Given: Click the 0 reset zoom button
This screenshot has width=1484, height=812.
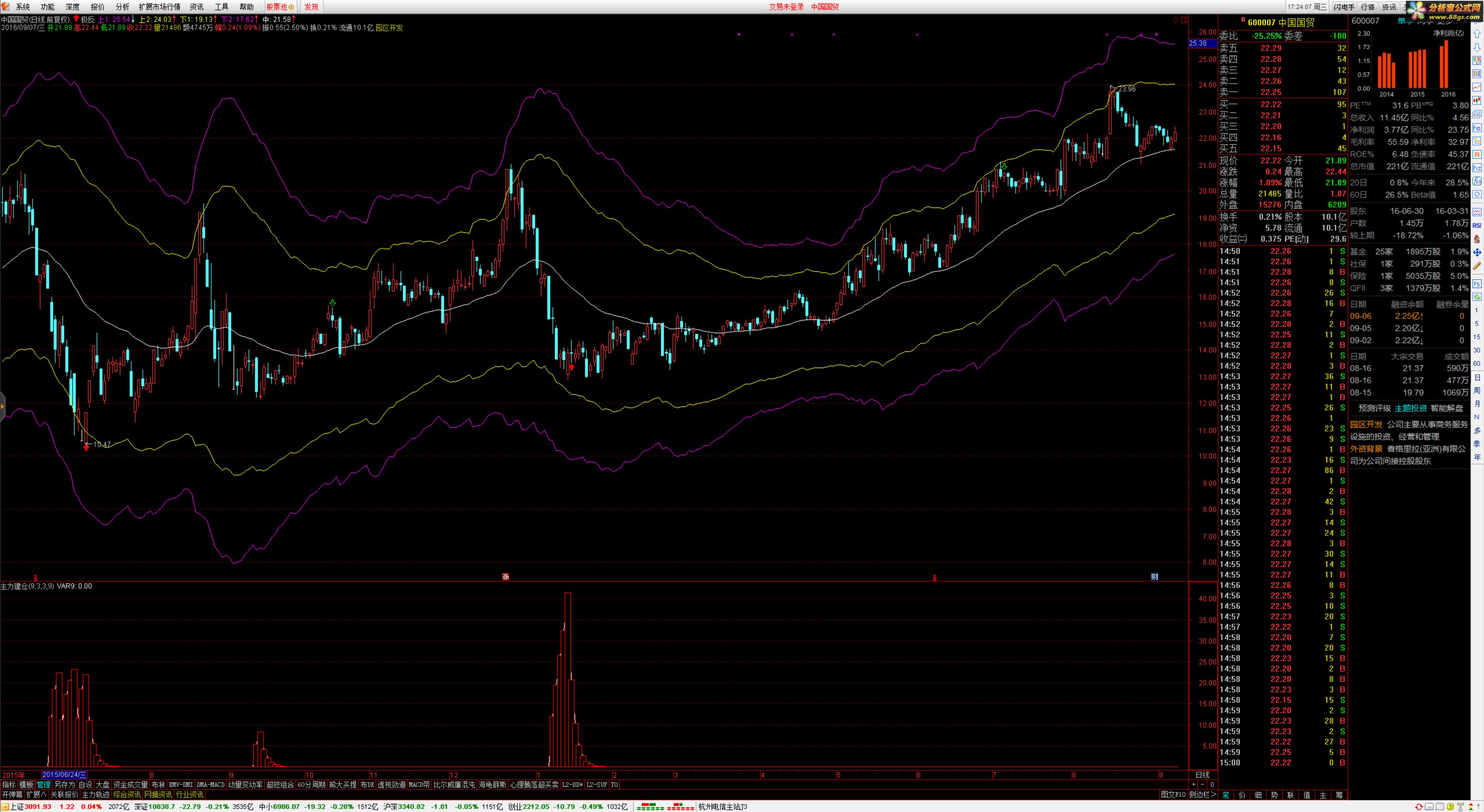Looking at the screenshot, I should click(x=1212, y=784).
